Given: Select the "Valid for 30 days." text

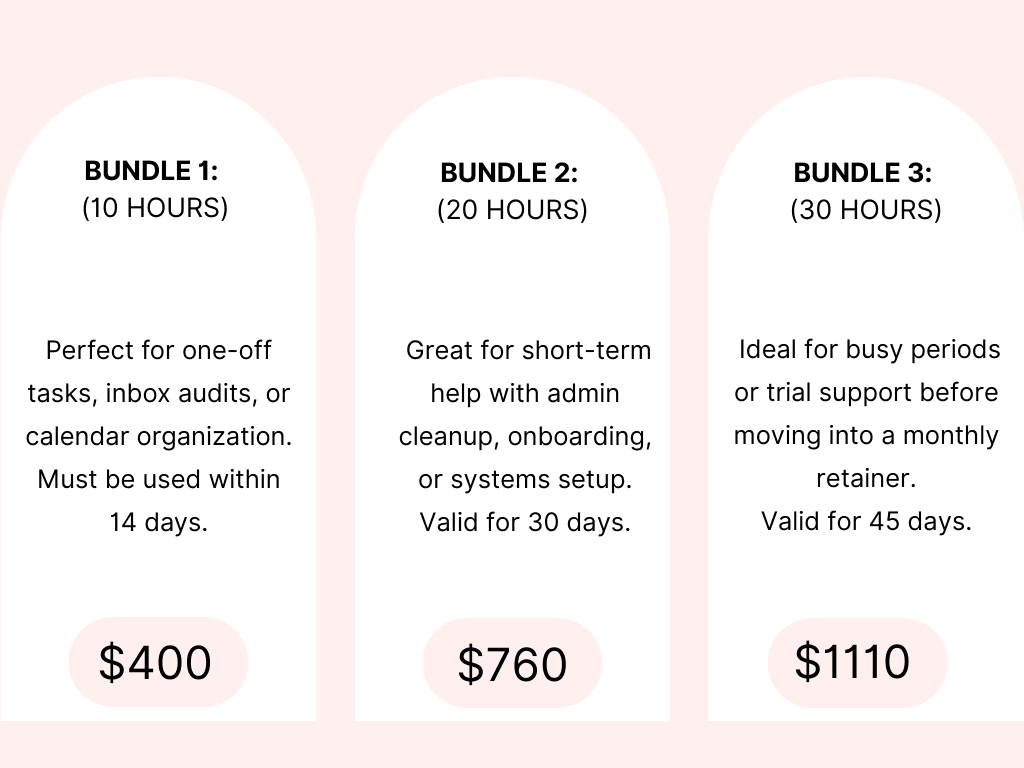Looking at the screenshot, I should [525, 522].
